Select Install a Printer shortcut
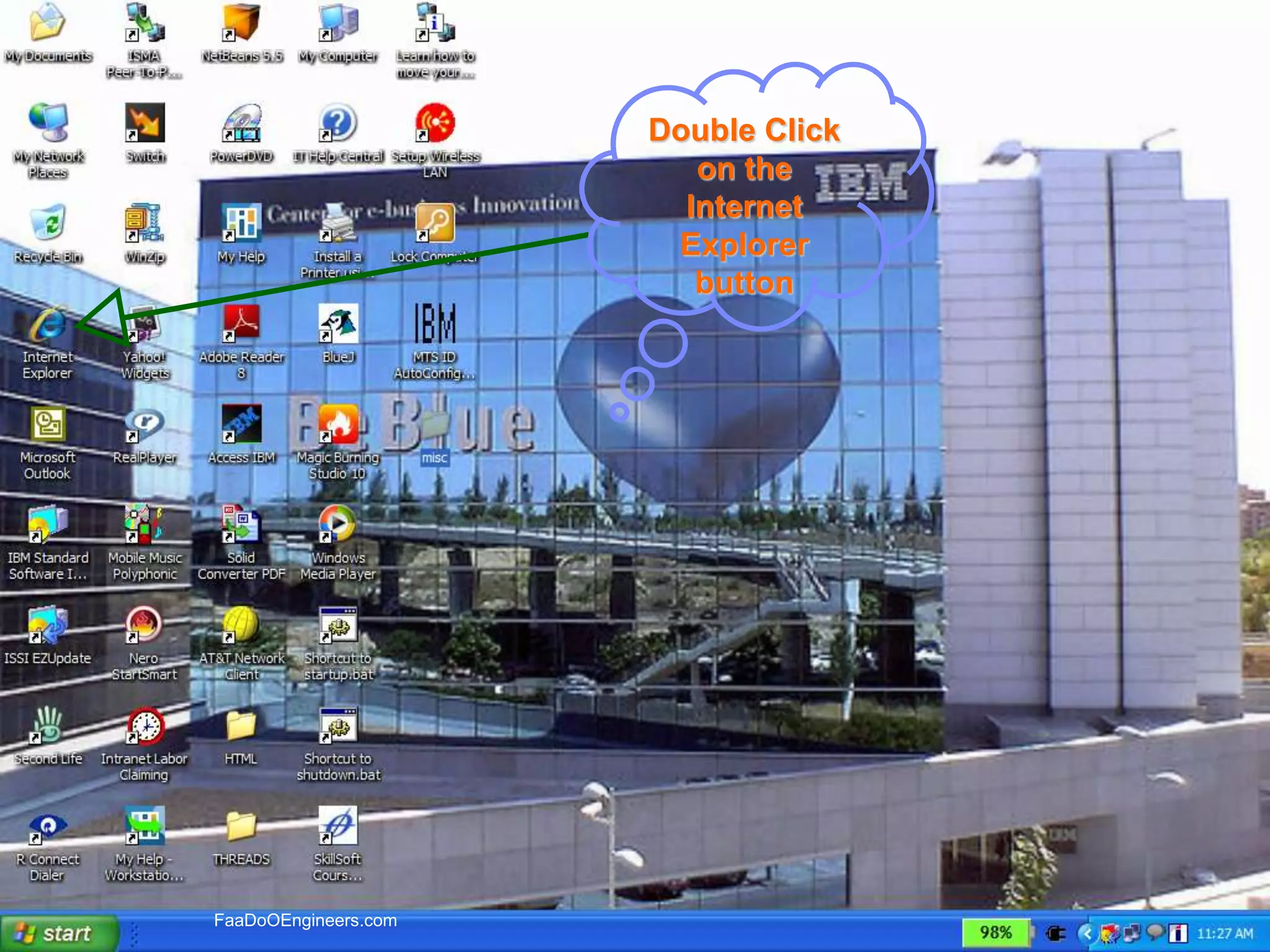This screenshot has height=952, width=1270. [x=338, y=223]
